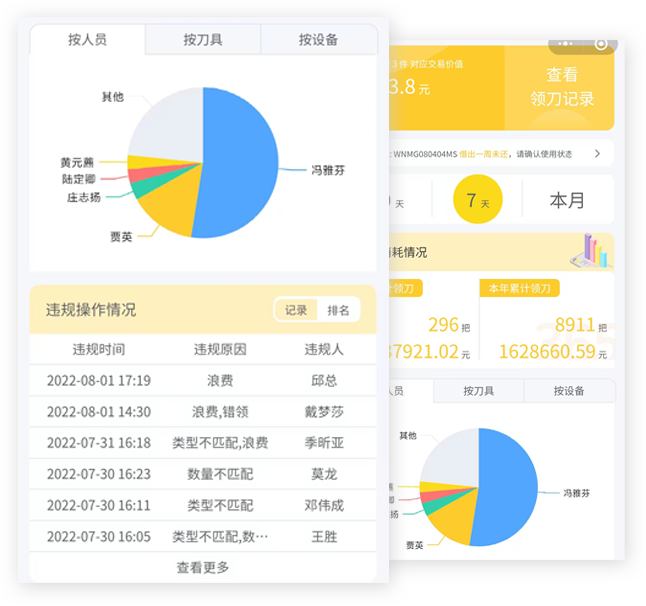The image size is (646, 606).
Task: Switch to the 按设备 tab in front panel
Action: [318, 40]
